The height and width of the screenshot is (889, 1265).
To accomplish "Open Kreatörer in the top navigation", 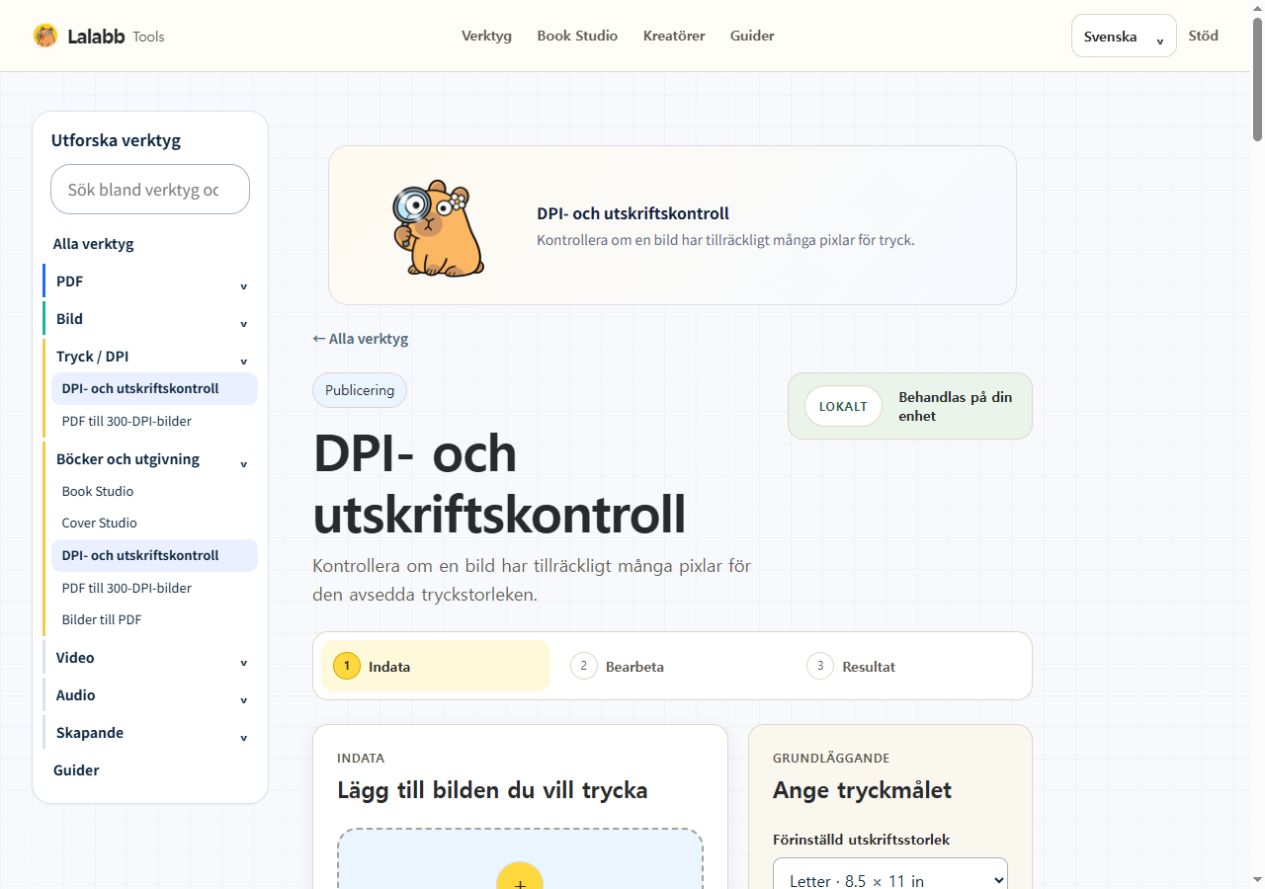I will pos(674,36).
